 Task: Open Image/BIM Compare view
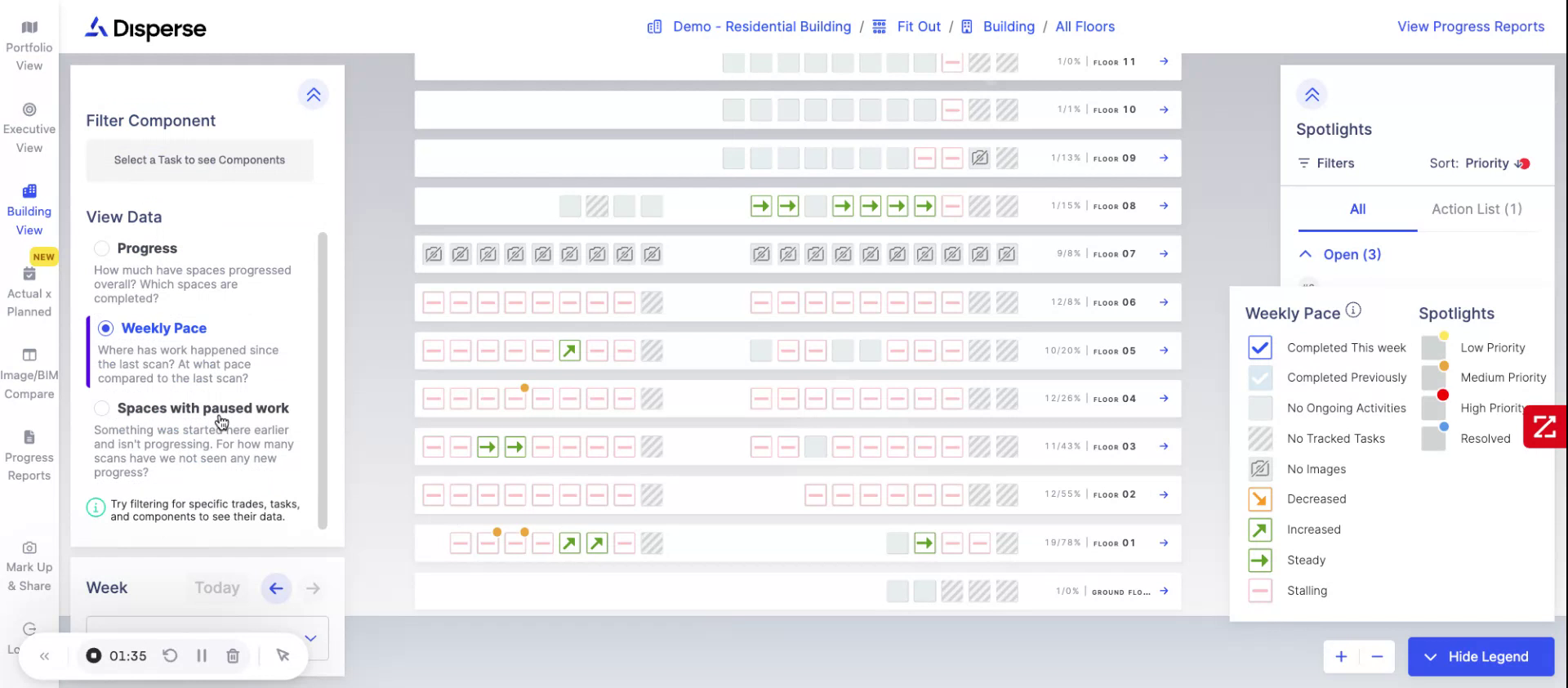[29, 373]
